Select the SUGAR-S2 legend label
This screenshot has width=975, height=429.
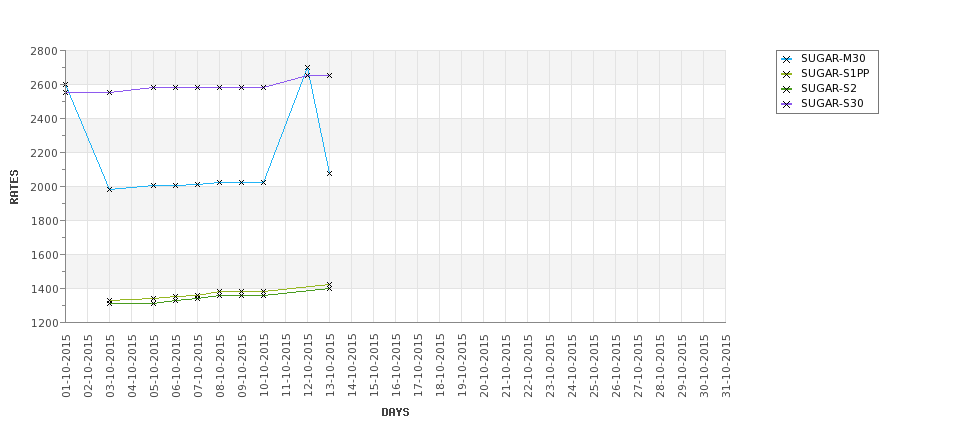pyautogui.click(x=828, y=88)
